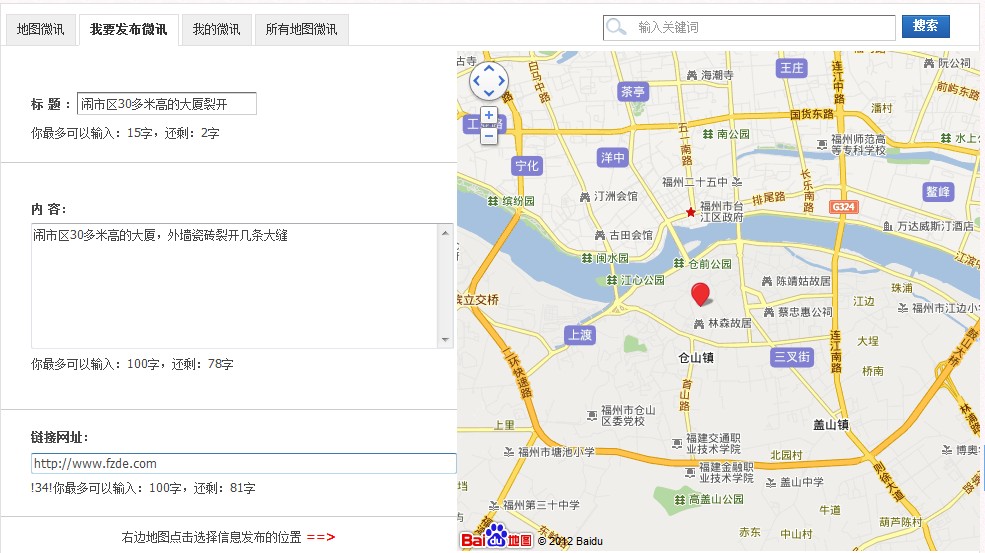This screenshot has width=985, height=553.
Task: Click 南公园 park marker
Action: (x=726, y=134)
